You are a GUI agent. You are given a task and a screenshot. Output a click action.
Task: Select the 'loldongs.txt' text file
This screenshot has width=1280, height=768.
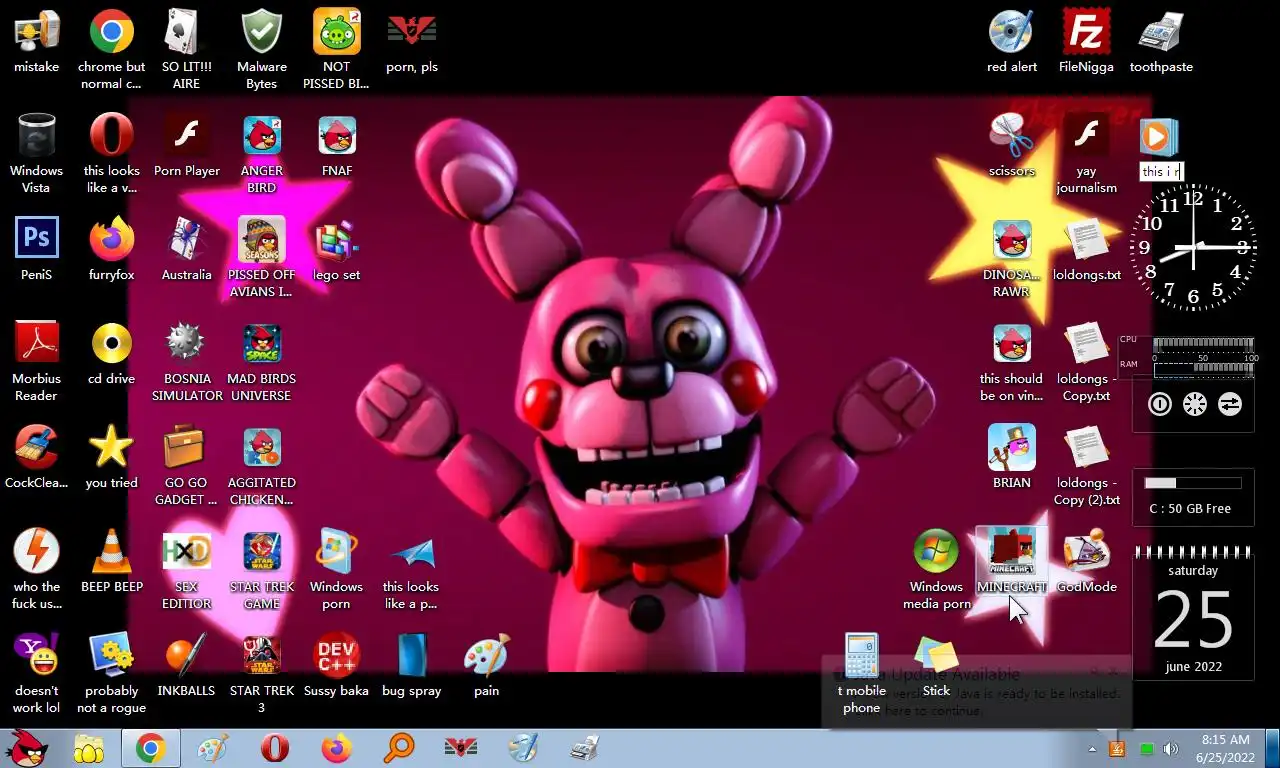[1087, 250]
